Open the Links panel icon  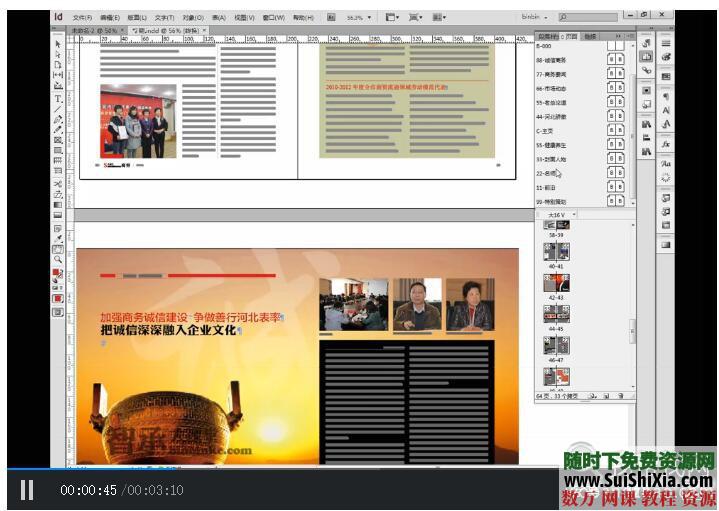point(646,70)
